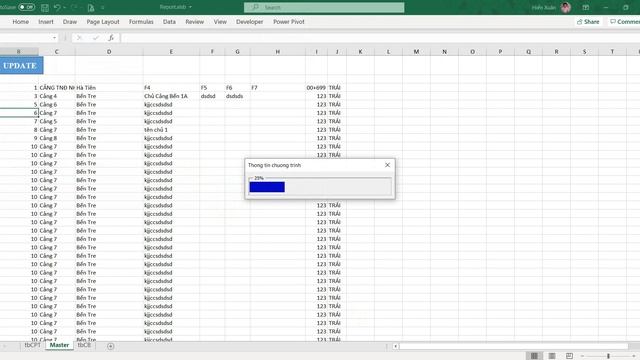Click the Redo arrow icon
Viewport: 640px width, 360px height.
pyautogui.click(x=74, y=7)
